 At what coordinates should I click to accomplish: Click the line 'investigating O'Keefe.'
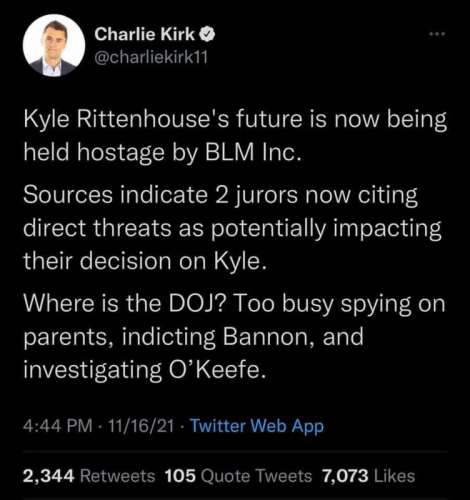pyautogui.click(x=145, y=369)
